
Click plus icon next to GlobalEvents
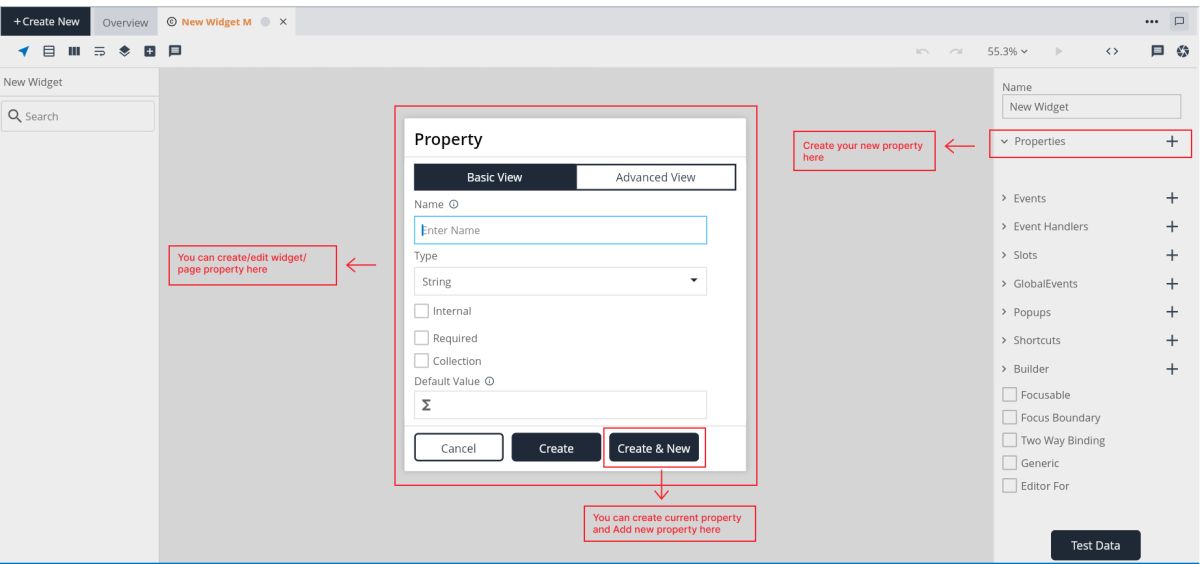point(1172,283)
